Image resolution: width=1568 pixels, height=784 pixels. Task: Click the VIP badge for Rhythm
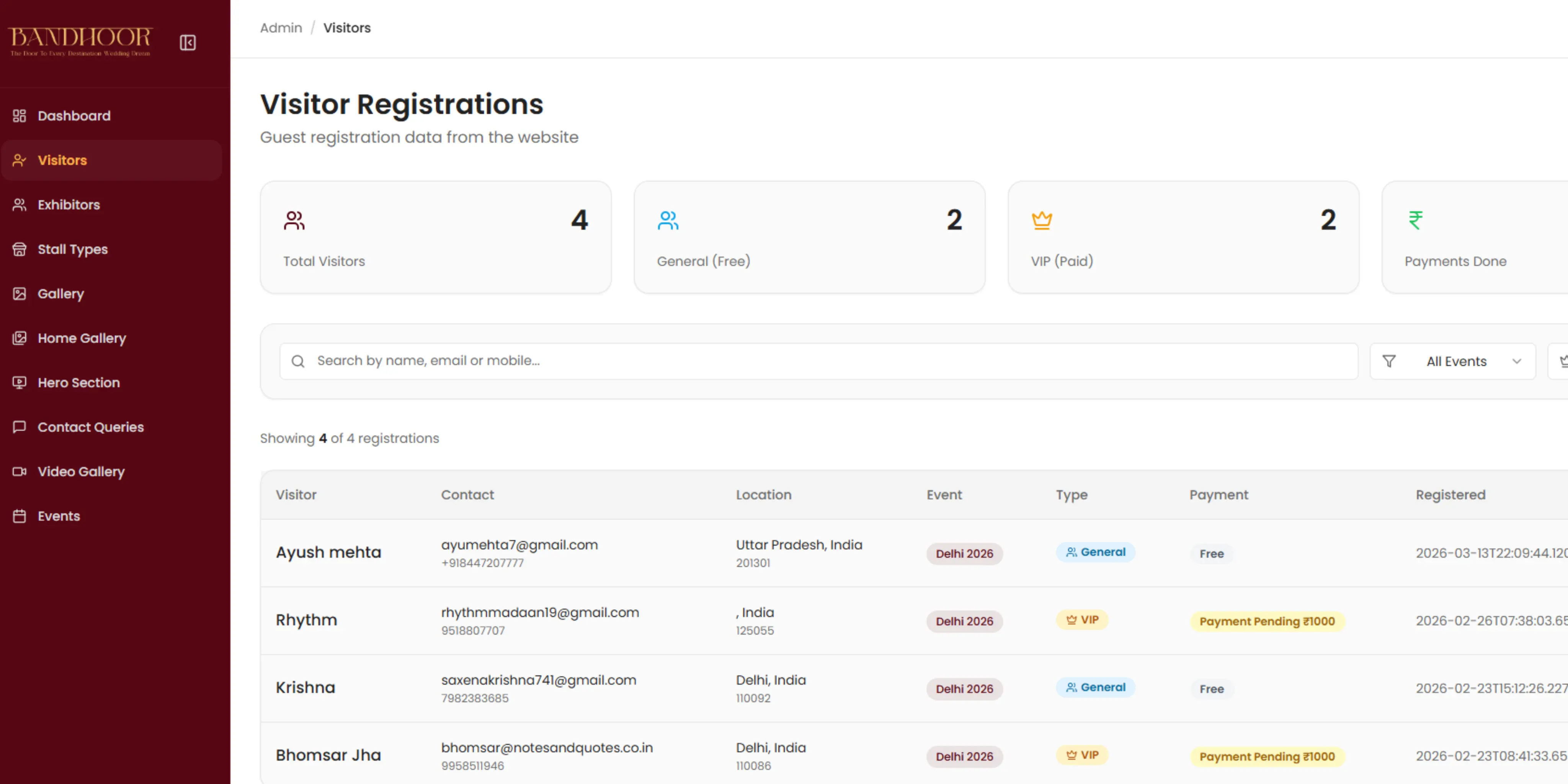tap(1082, 620)
